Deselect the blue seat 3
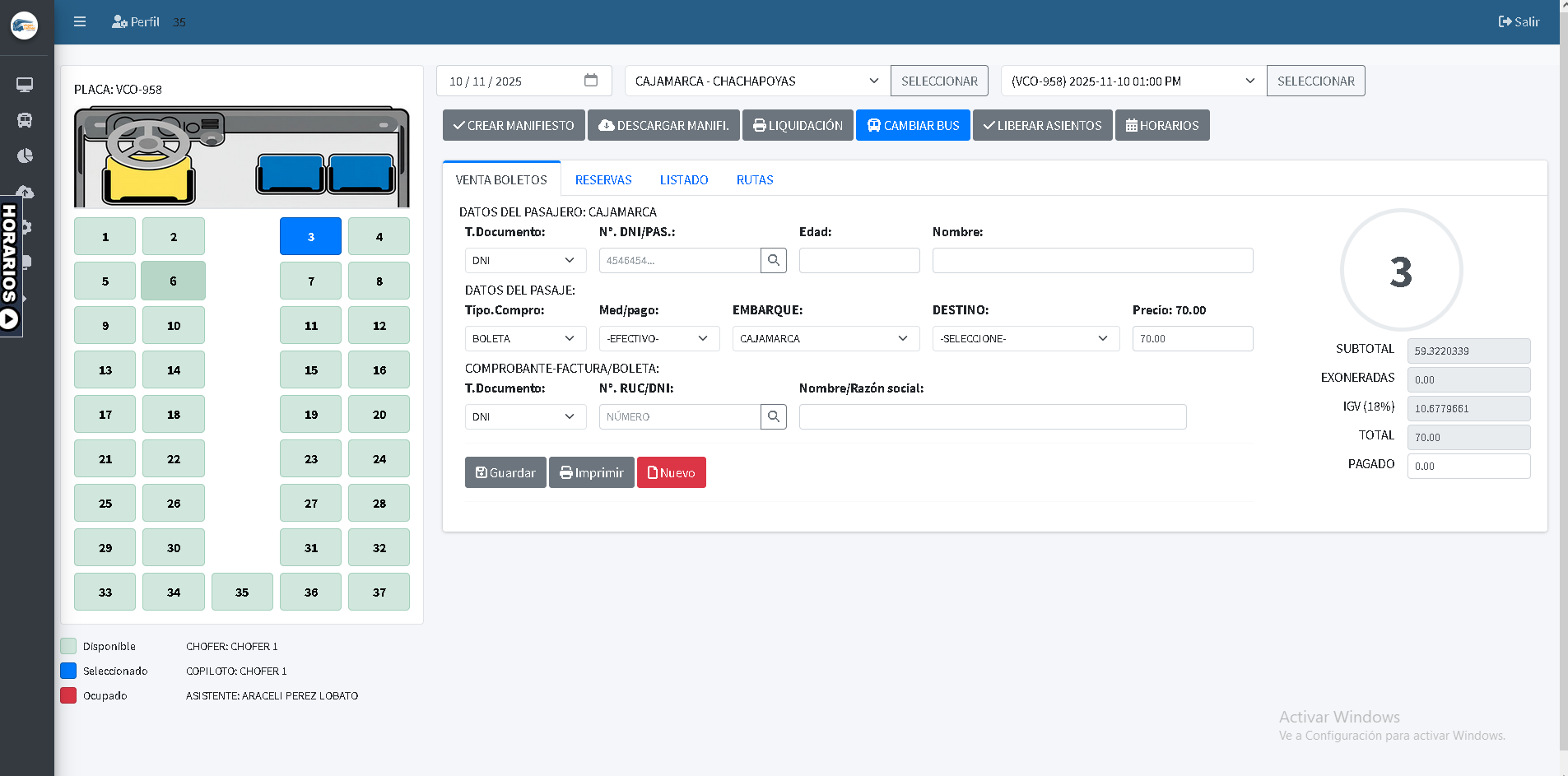Screen dimensions: 1568x776 click(310, 237)
